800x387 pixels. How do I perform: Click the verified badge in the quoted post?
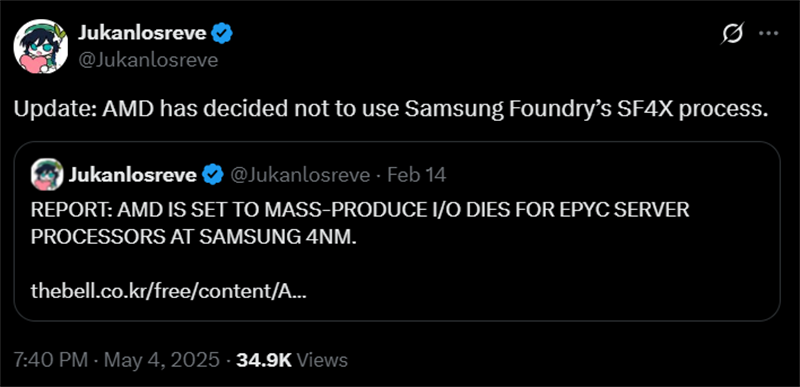tap(213, 175)
